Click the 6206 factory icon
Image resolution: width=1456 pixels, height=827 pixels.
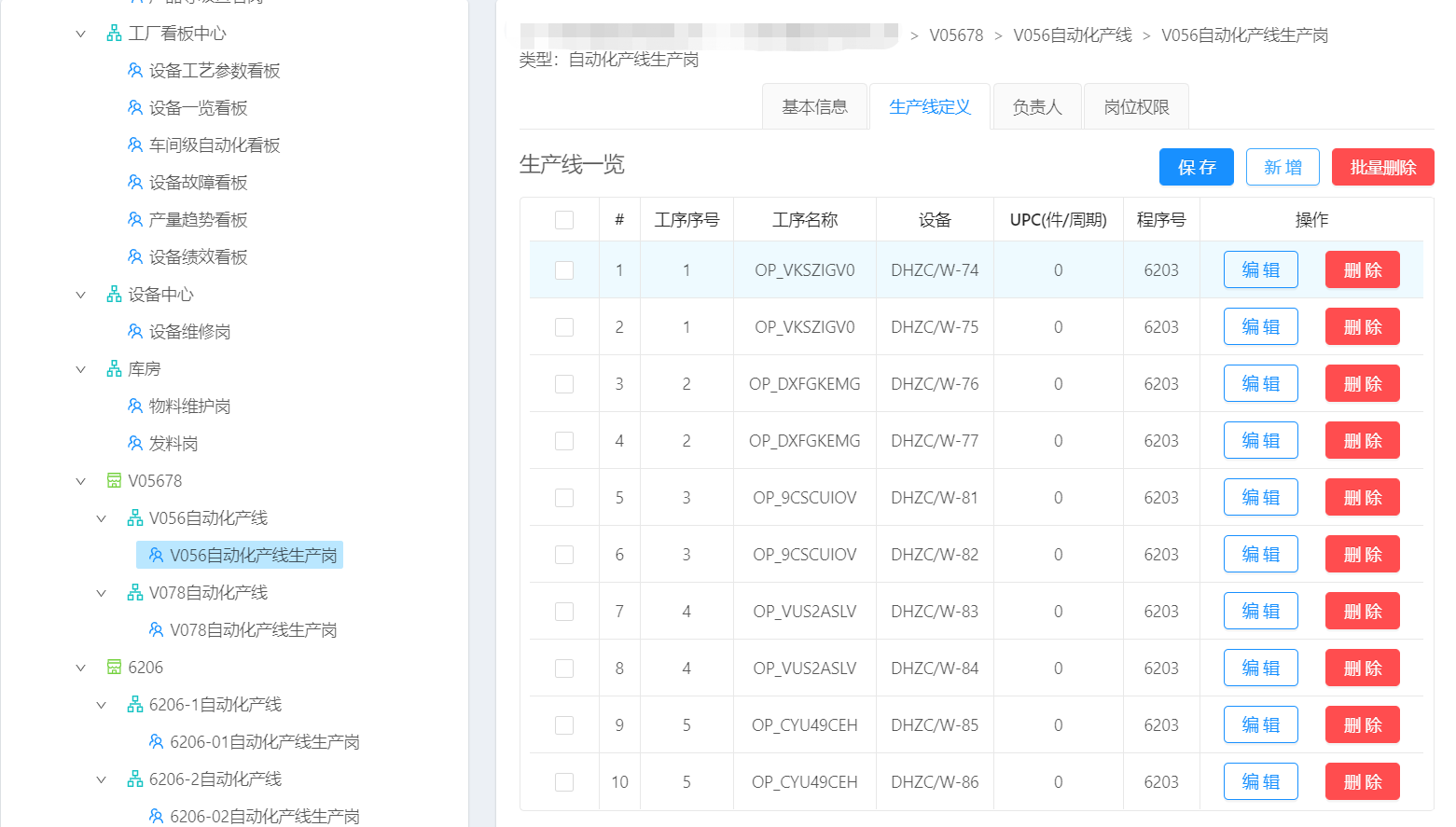(x=114, y=668)
